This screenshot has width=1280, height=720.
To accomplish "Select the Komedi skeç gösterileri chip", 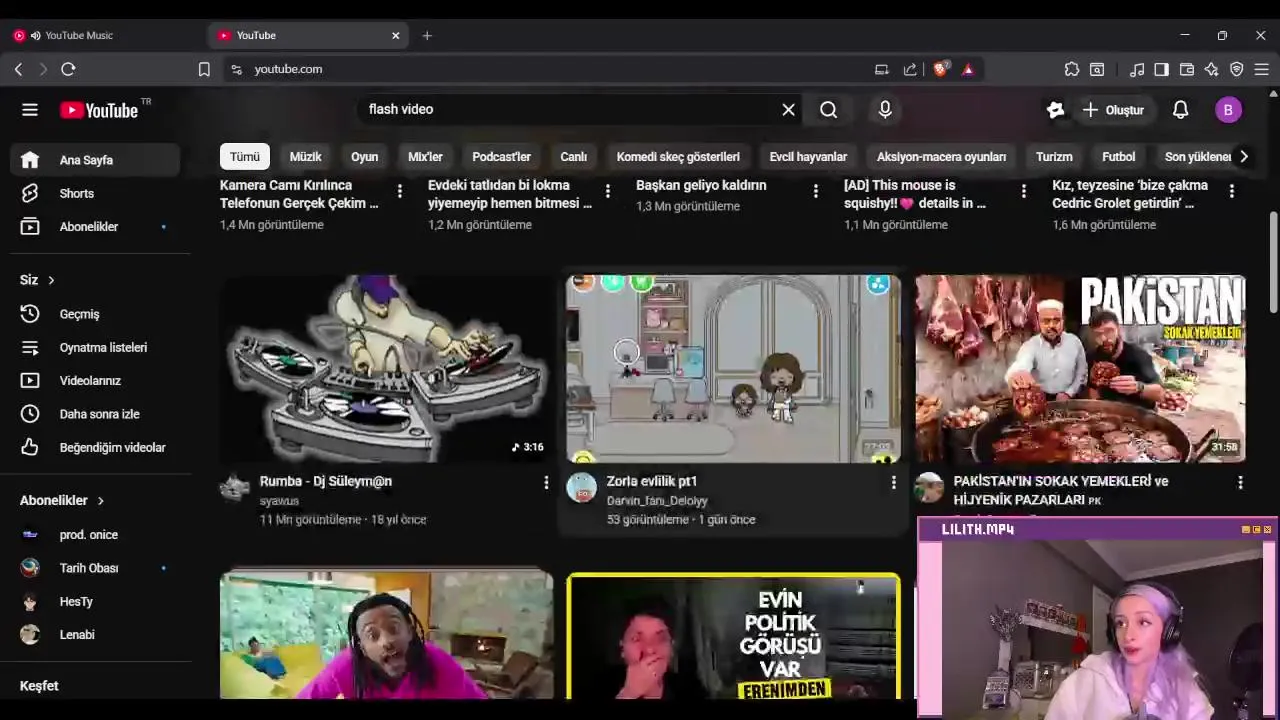I will tap(678, 156).
